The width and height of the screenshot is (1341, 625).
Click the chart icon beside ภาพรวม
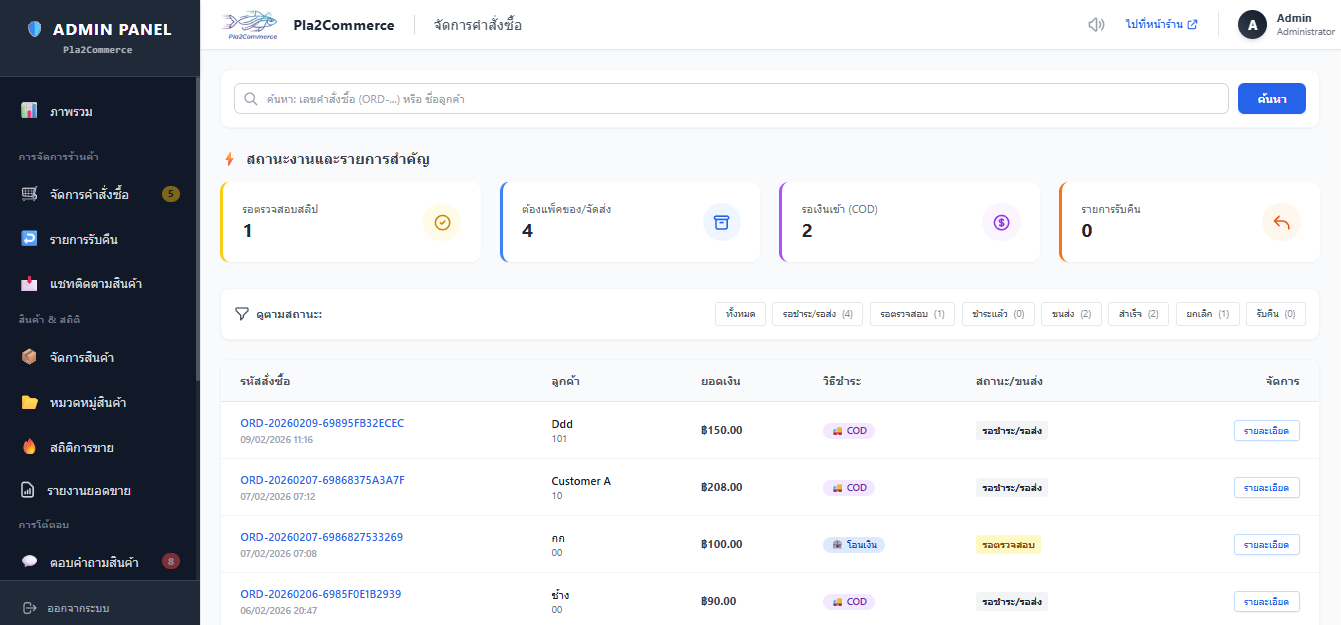click(x=29, y=111)
